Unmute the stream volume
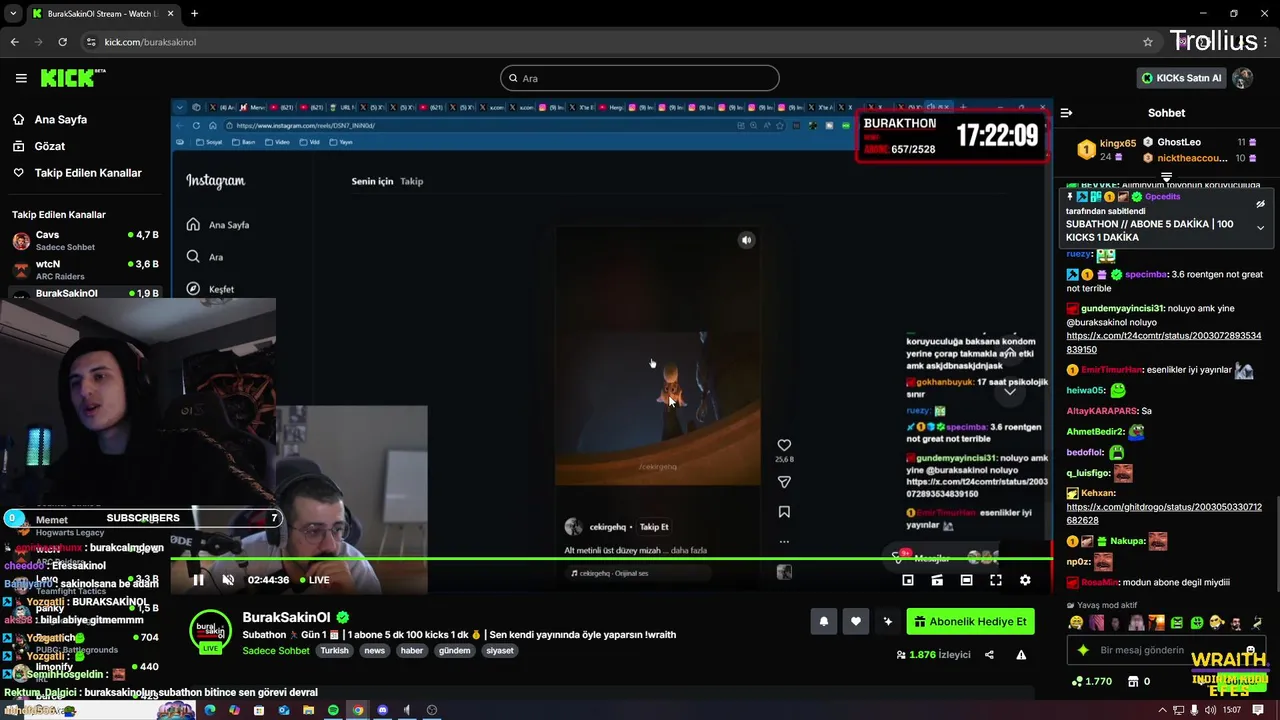 [228, 580]
